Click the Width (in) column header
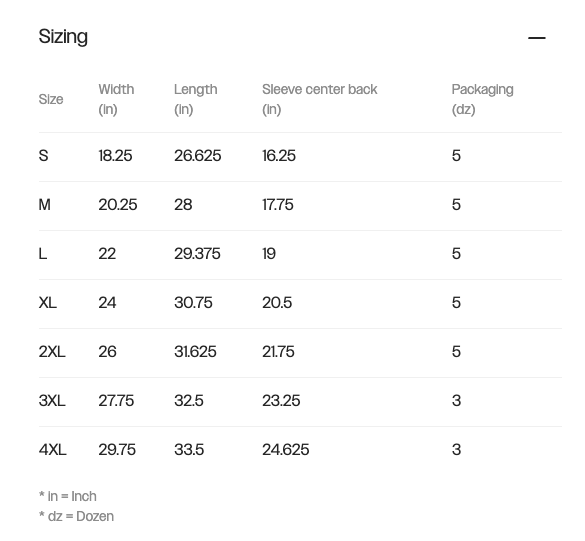Viewport: 585px width, 541px height. point(116,99)
